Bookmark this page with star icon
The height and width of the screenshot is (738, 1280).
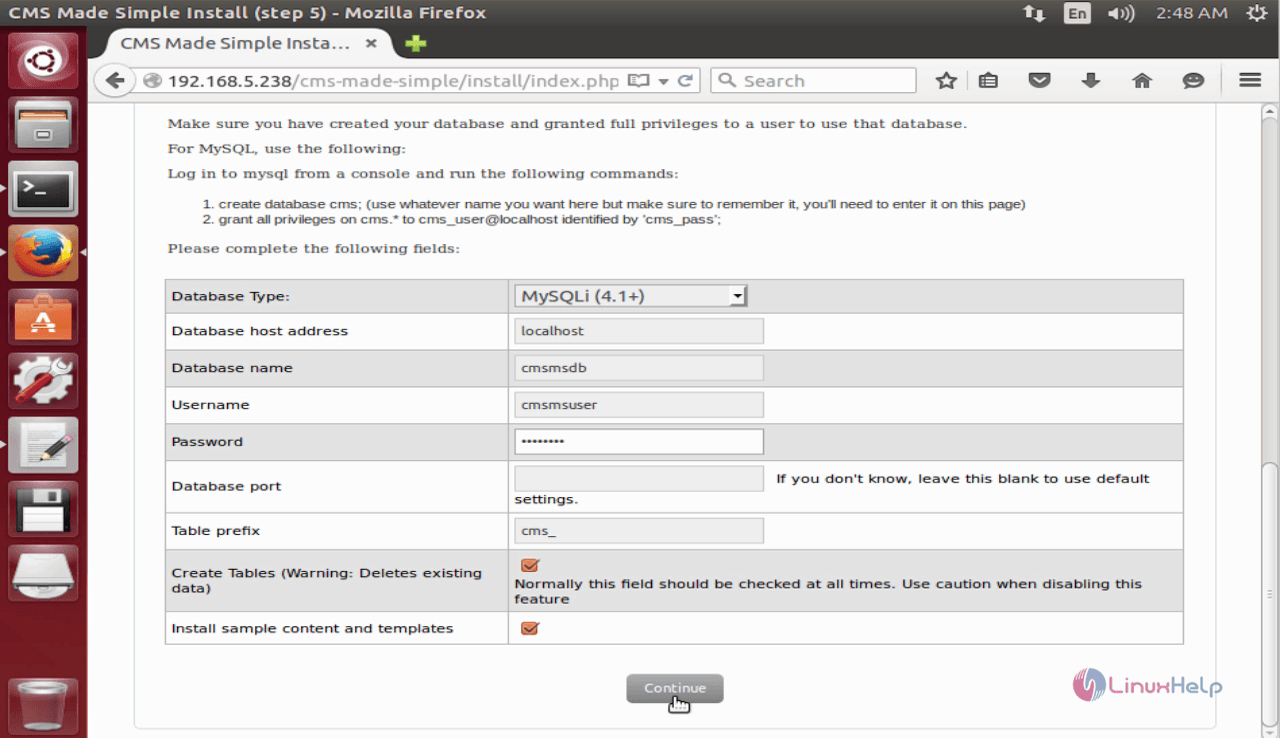pos(946,81)
